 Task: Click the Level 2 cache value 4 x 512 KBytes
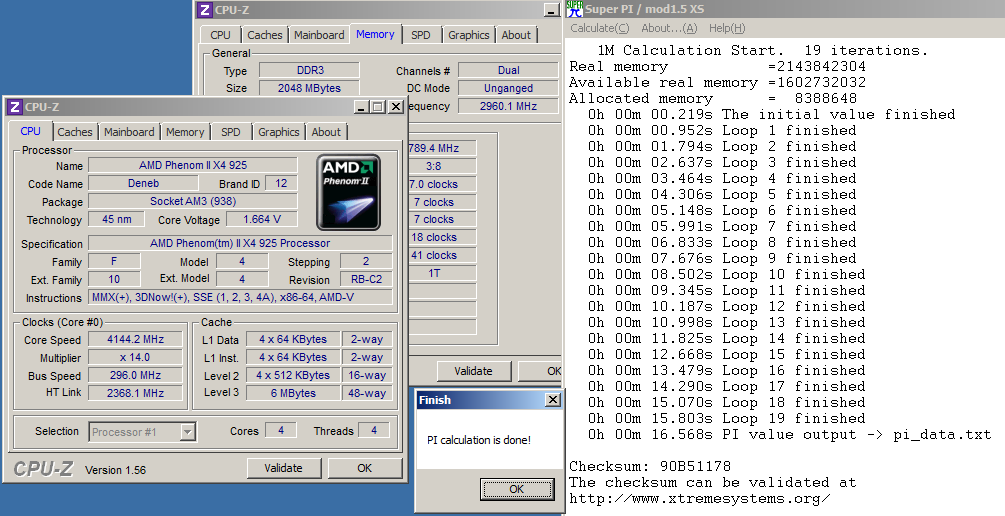click(293, 376)
